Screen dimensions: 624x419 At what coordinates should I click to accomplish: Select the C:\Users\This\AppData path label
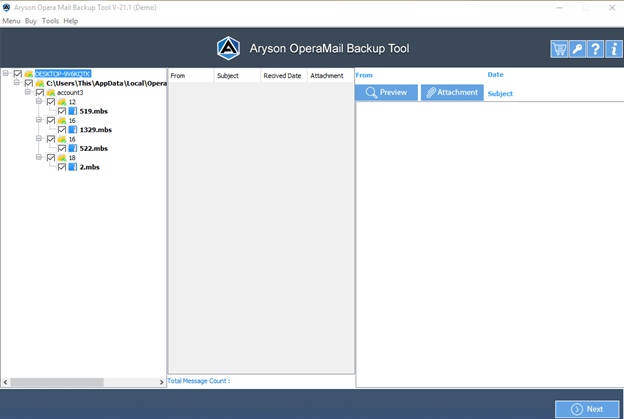(x=106, y=83)
